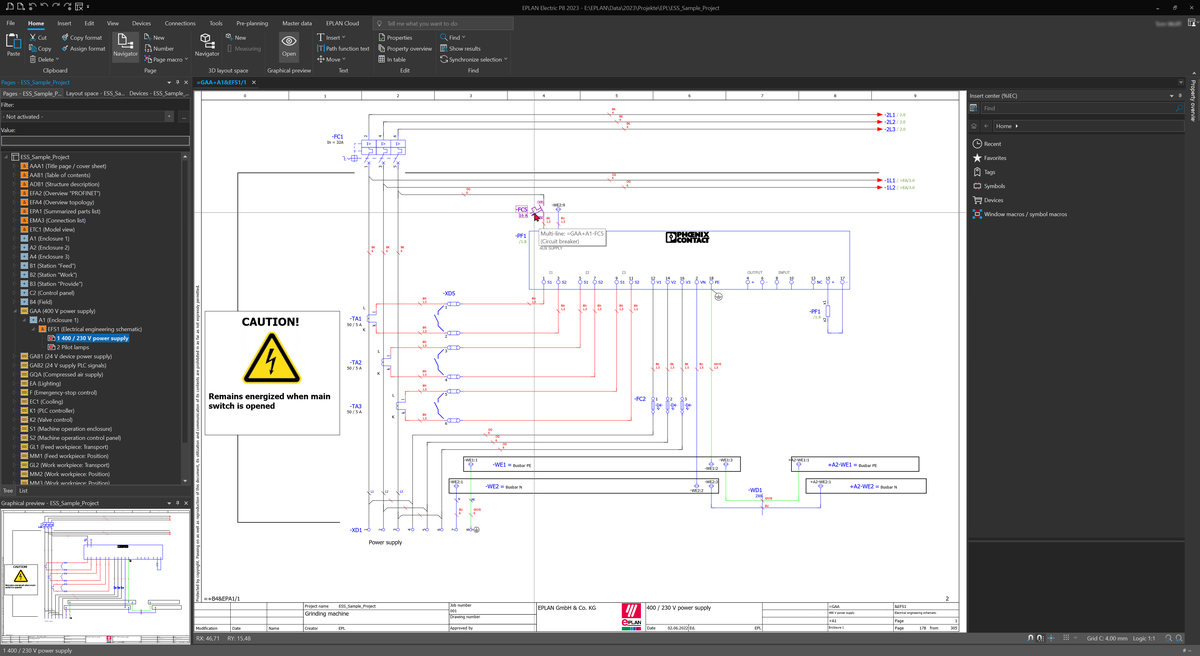Click the Insert center Find field
This screenshot has width=1200, height=656.
[1072, 108]
